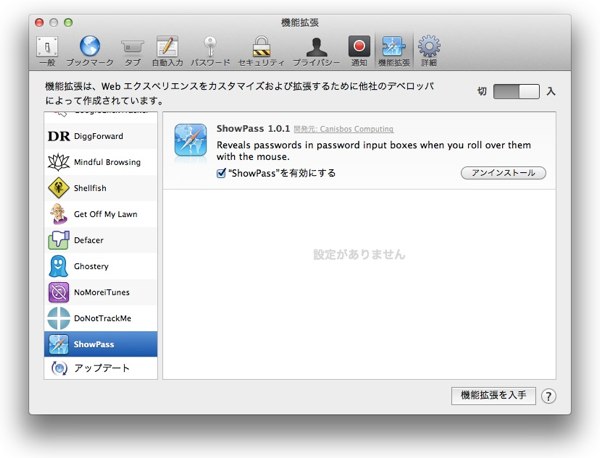Click the Defacer label text
Screen dimensions: 600x458
coord(88,240)
